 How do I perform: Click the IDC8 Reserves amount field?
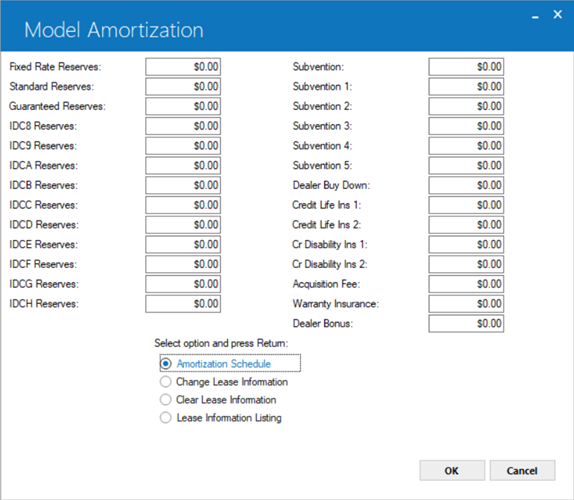(183, 126)
